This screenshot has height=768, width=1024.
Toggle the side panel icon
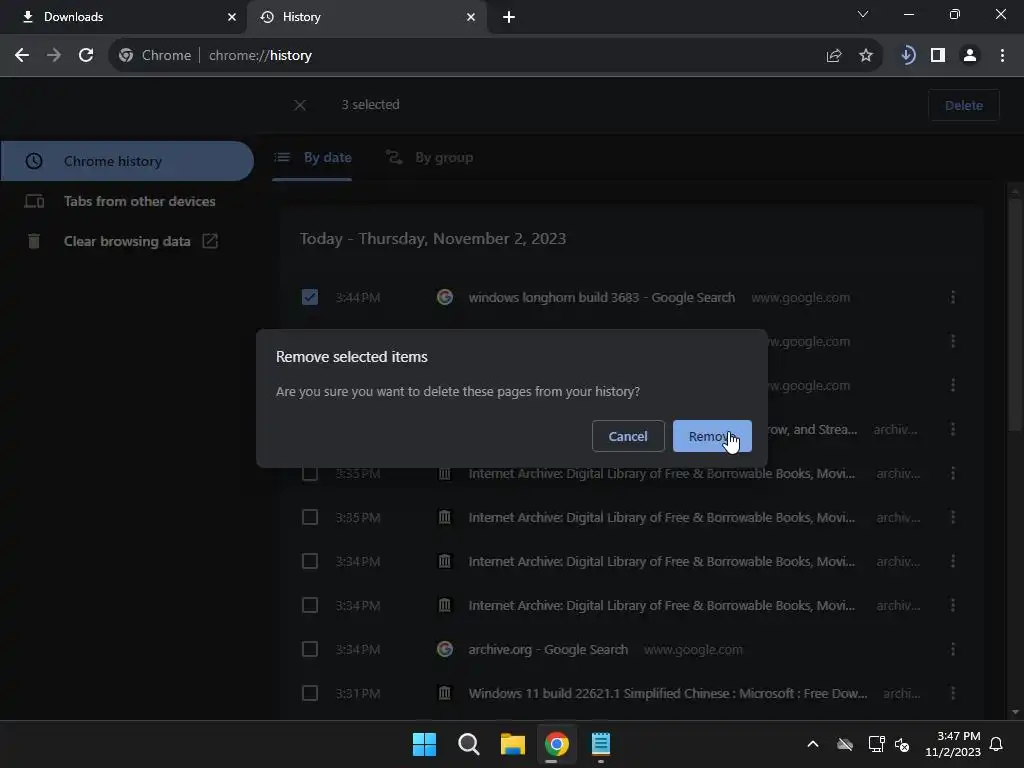938,56
